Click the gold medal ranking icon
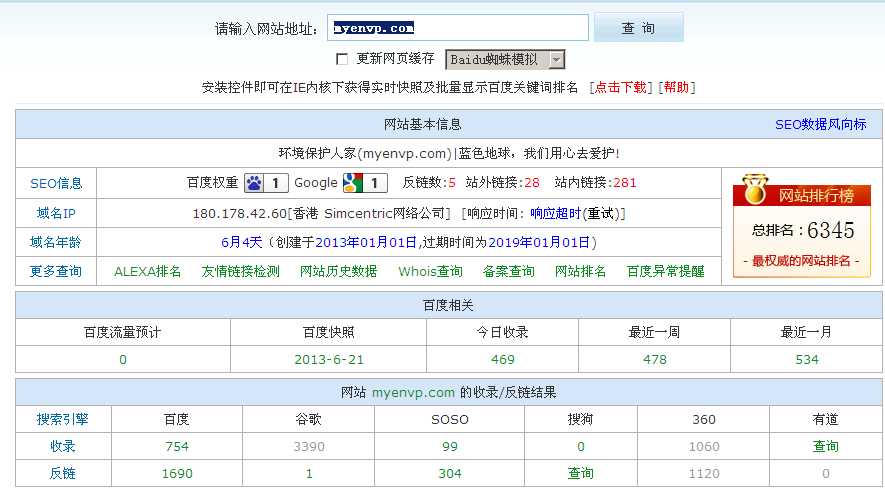 pos(756,189)
